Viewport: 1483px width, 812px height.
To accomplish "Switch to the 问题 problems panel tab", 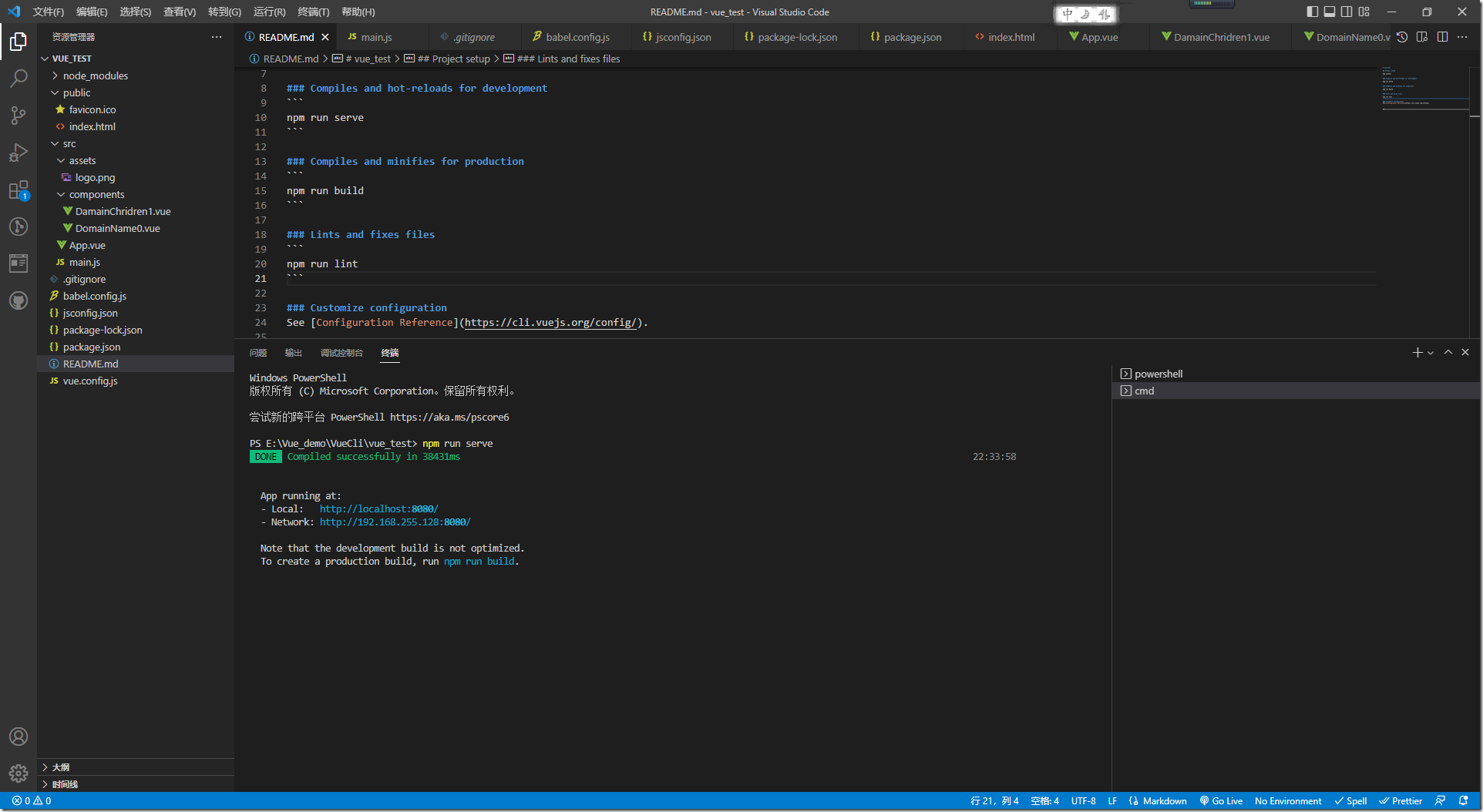I will pos(258,353).
